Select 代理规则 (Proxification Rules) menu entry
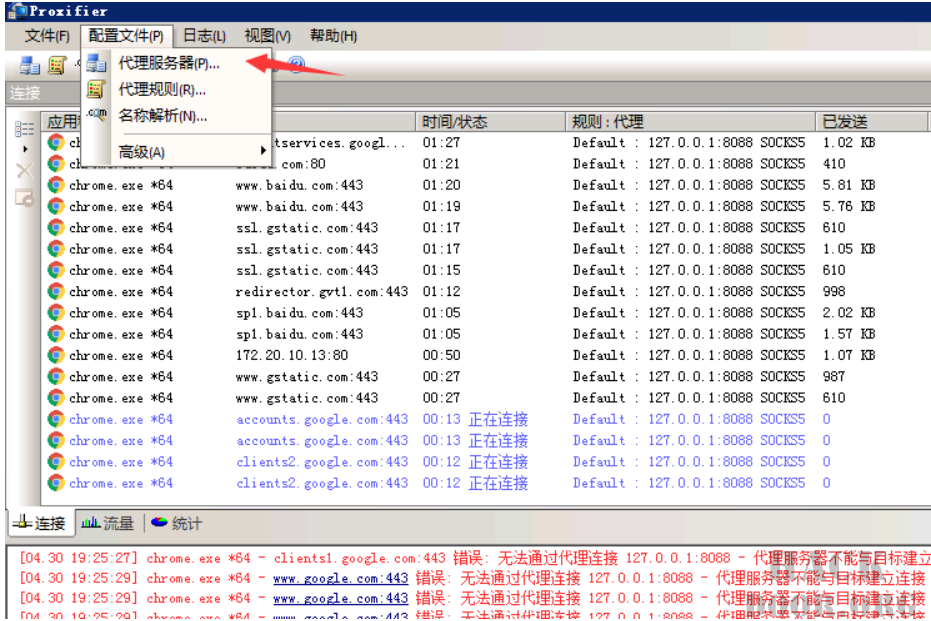The width and height of the screenshot is (931, 621). point(161,89)
